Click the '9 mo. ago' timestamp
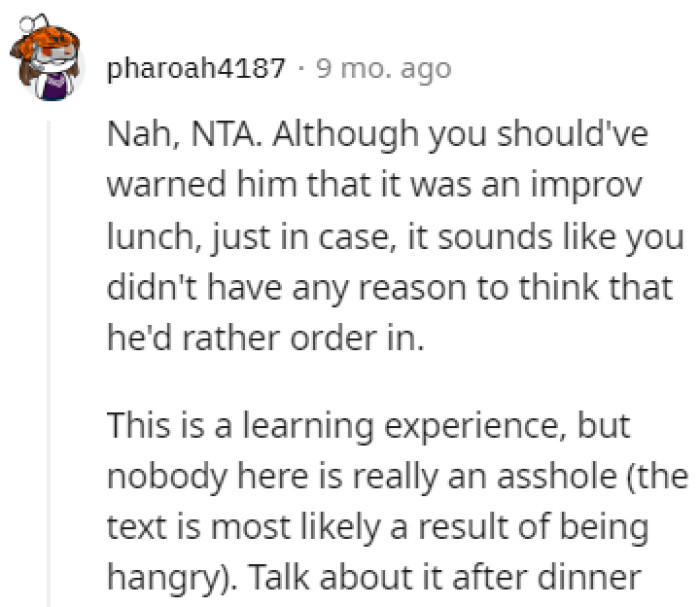 tap(384, 69)
